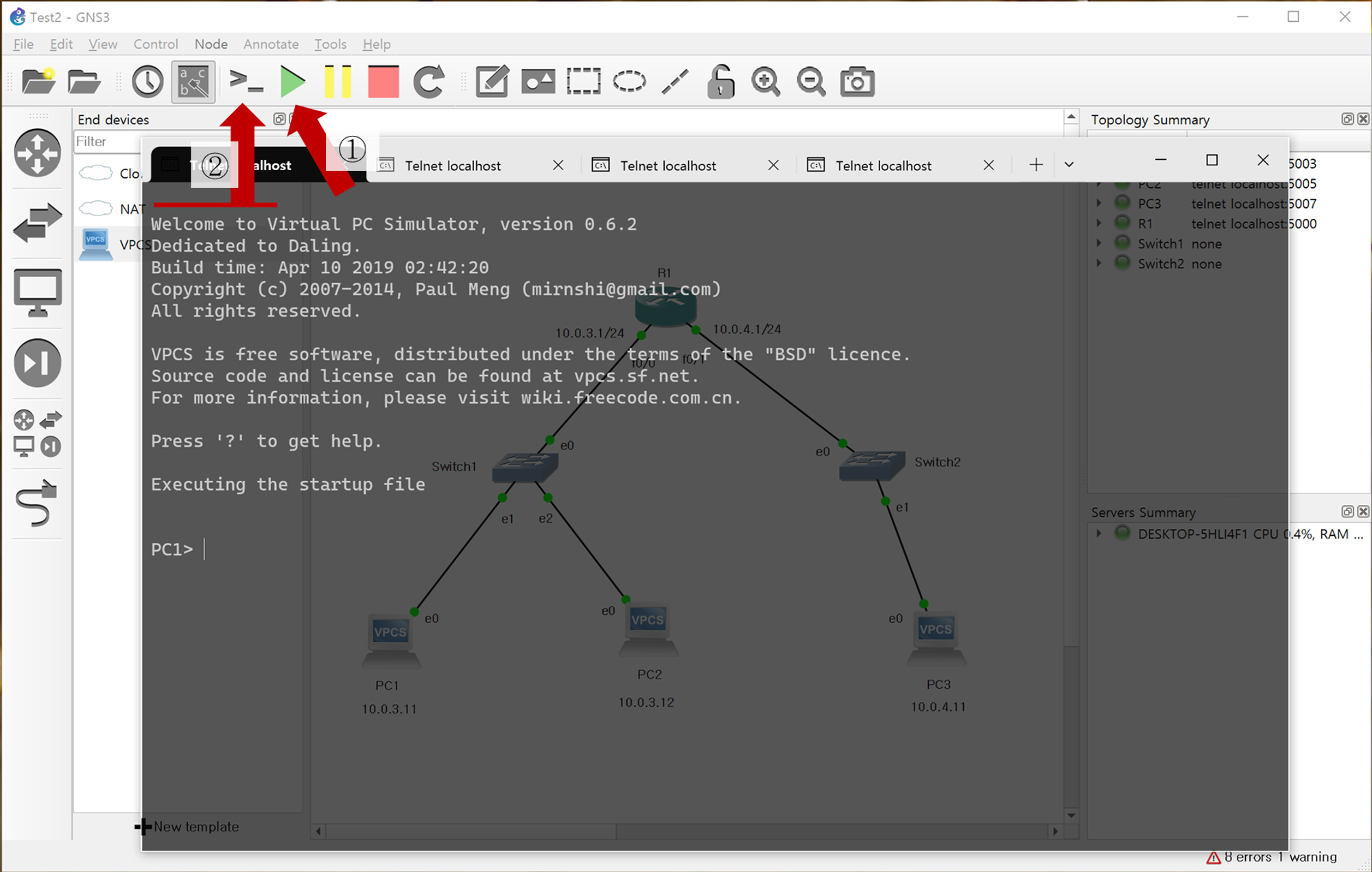Open the Node menu
The image size is (1372, 872).
tap(211, 44)
